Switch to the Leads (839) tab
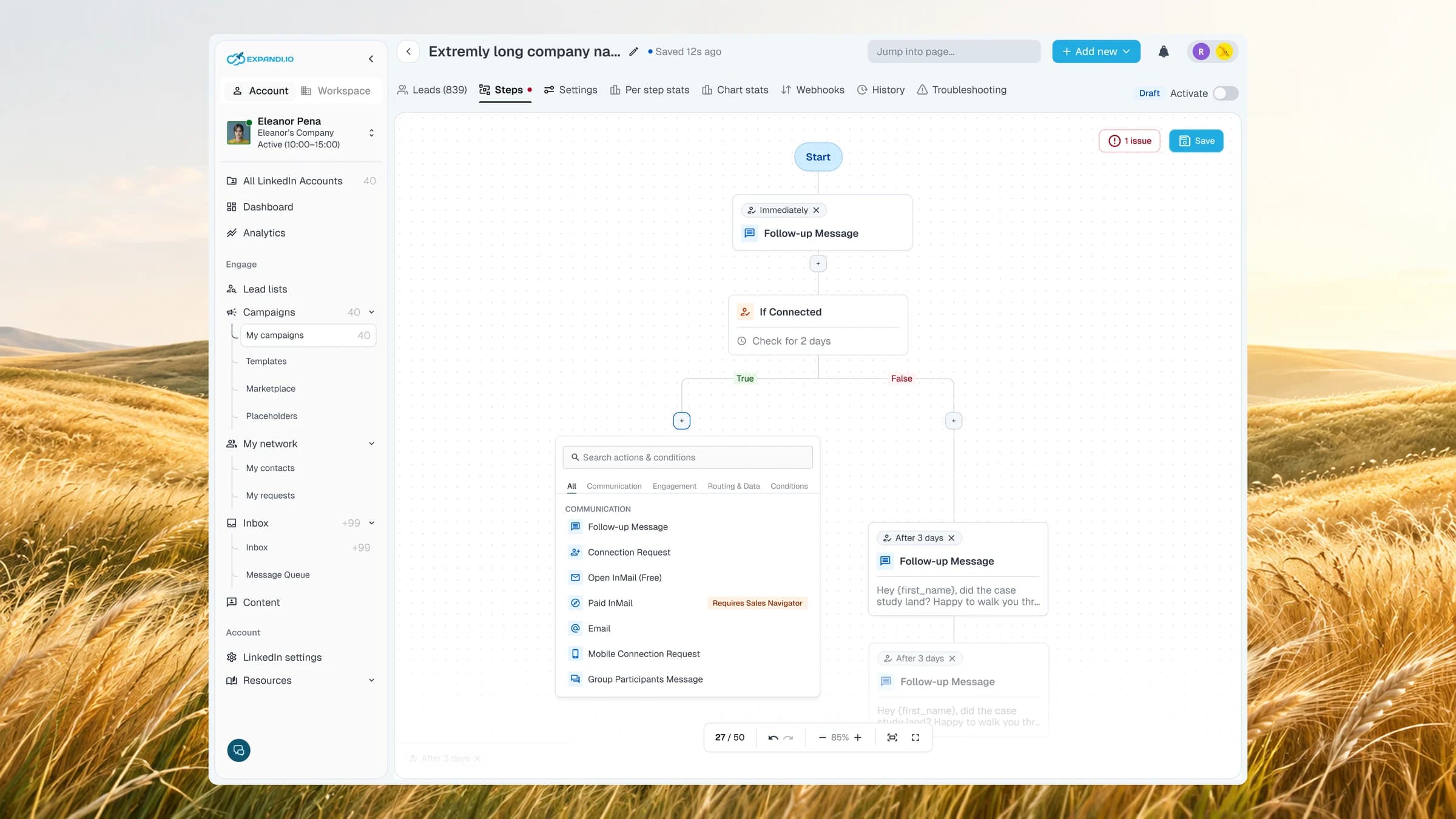Screen dimensions: 1456x819 [x=432, y=90]
